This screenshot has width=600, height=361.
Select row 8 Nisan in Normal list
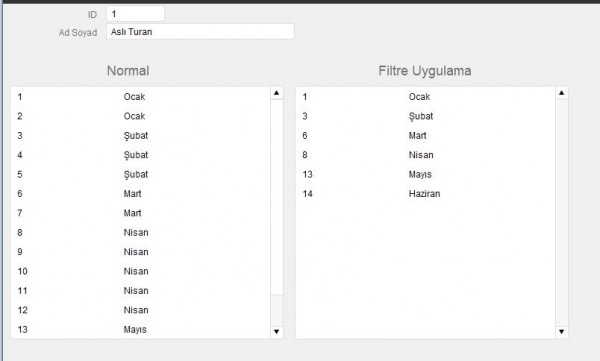tap(140, 232)
